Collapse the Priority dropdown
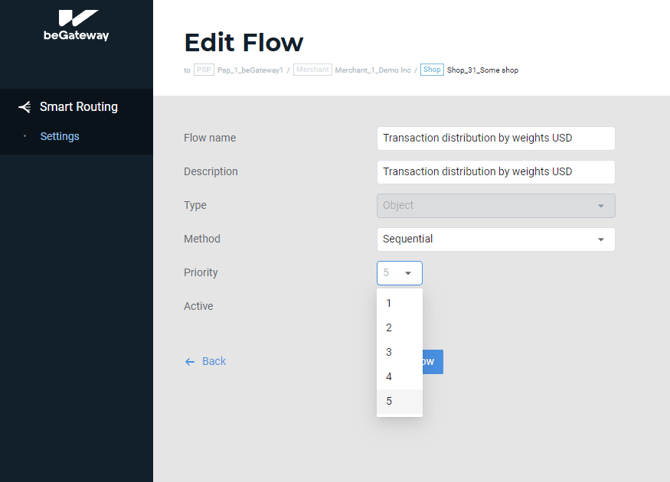The height and width of the screenshot is (482, 670). click(400, 273)
